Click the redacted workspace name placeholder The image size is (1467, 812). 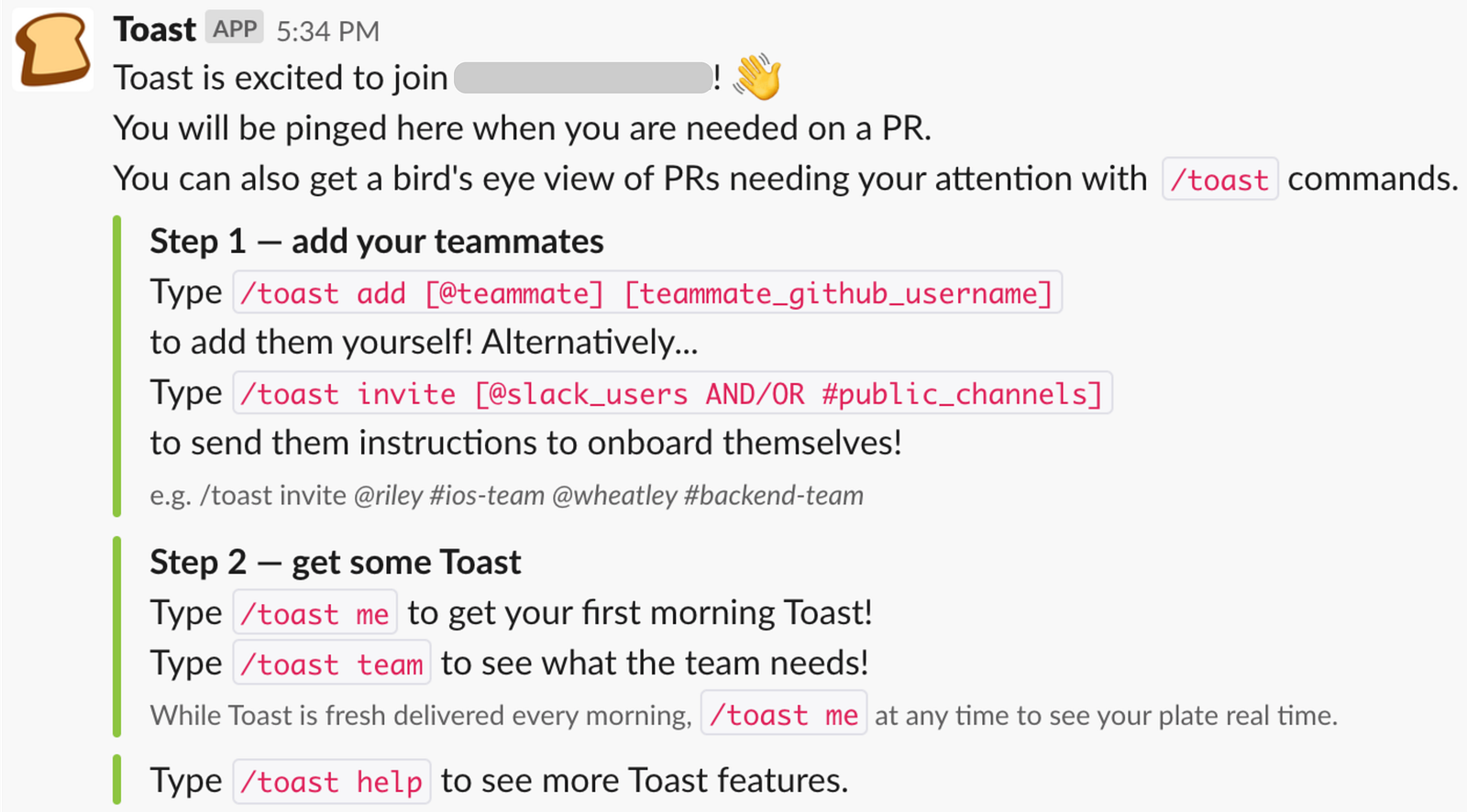point(583,78)
